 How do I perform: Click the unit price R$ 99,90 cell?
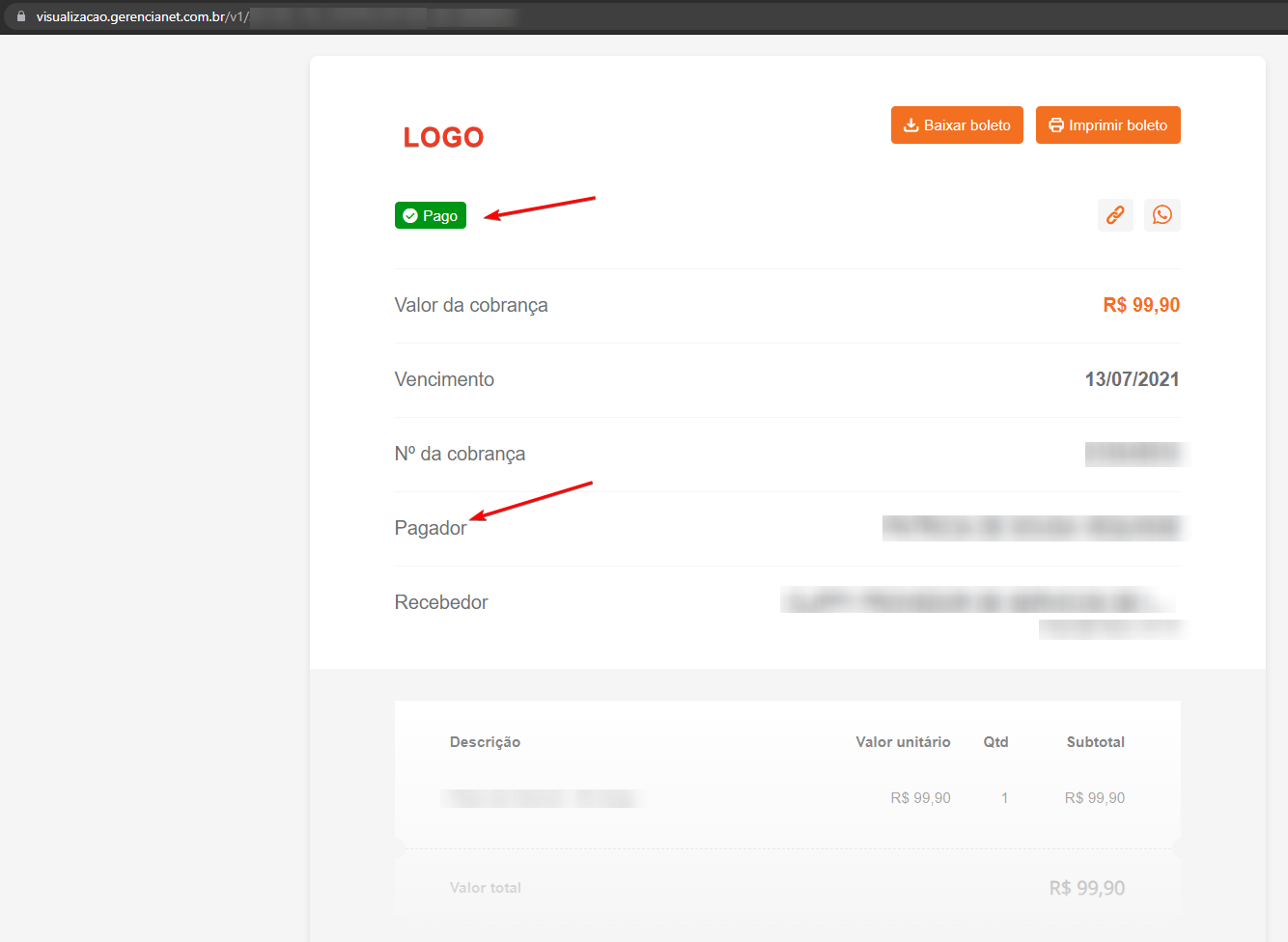pyautogui.click(x=920, y=798)
